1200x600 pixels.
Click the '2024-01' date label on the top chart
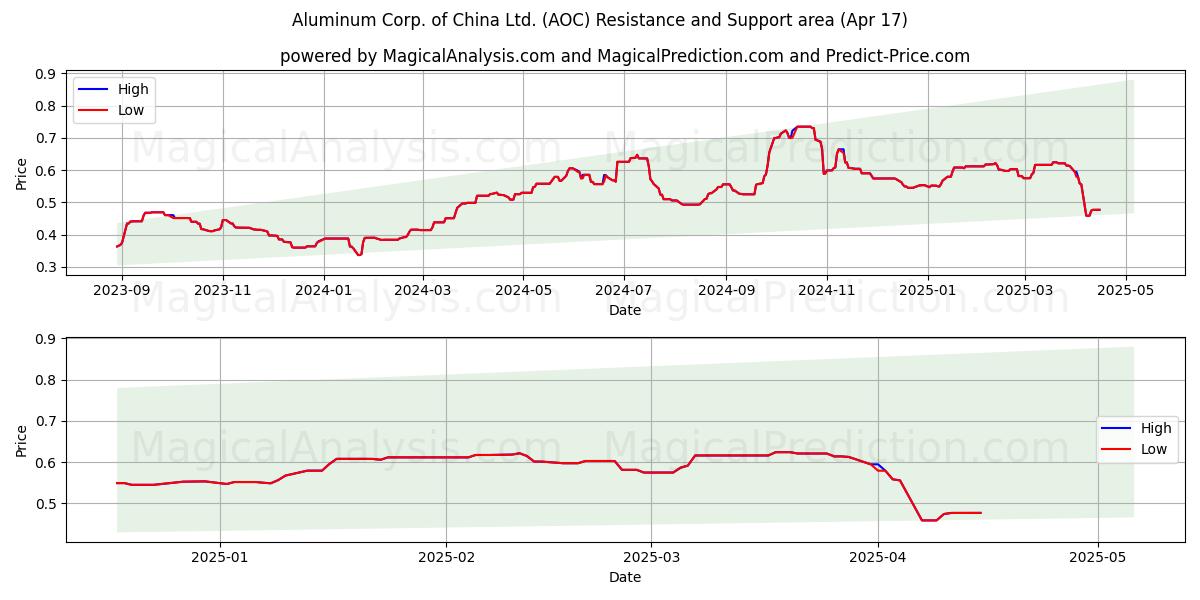[x=324, y=293]
